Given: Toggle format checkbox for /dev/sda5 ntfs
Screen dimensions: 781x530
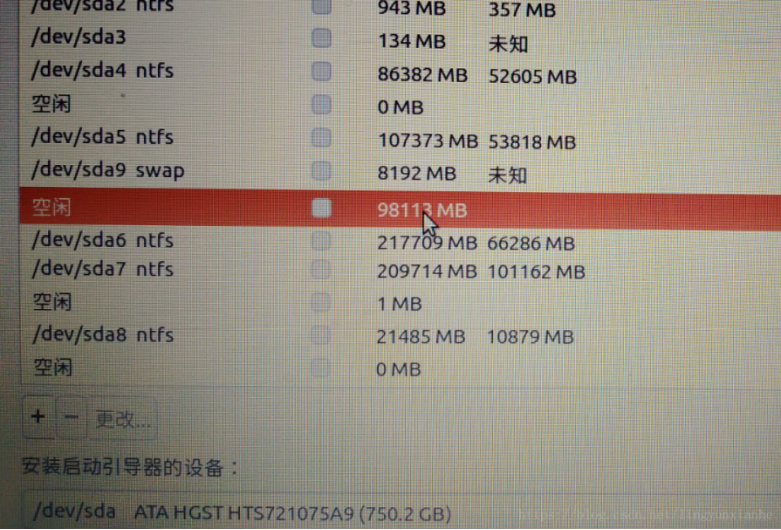Looking at the screenshot, I should click(x=322, y=138).
